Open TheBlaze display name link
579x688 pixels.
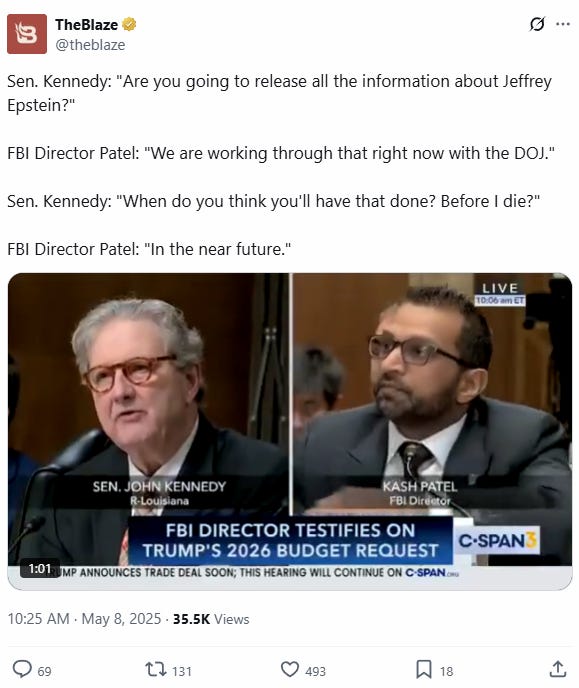(x=86, y=25)
